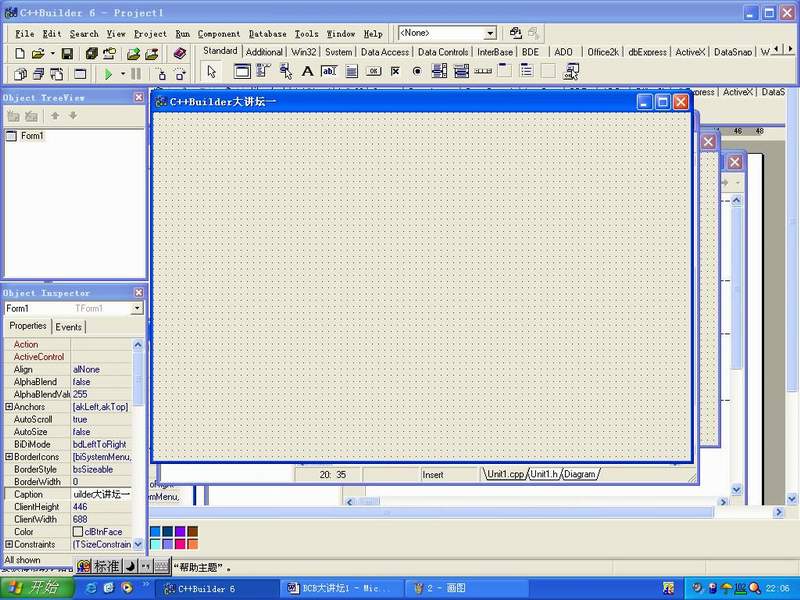The width and height of the screenshot is (800, 600).
Task: Switch to the Data Controls palette tab
Action: [443, 52]
